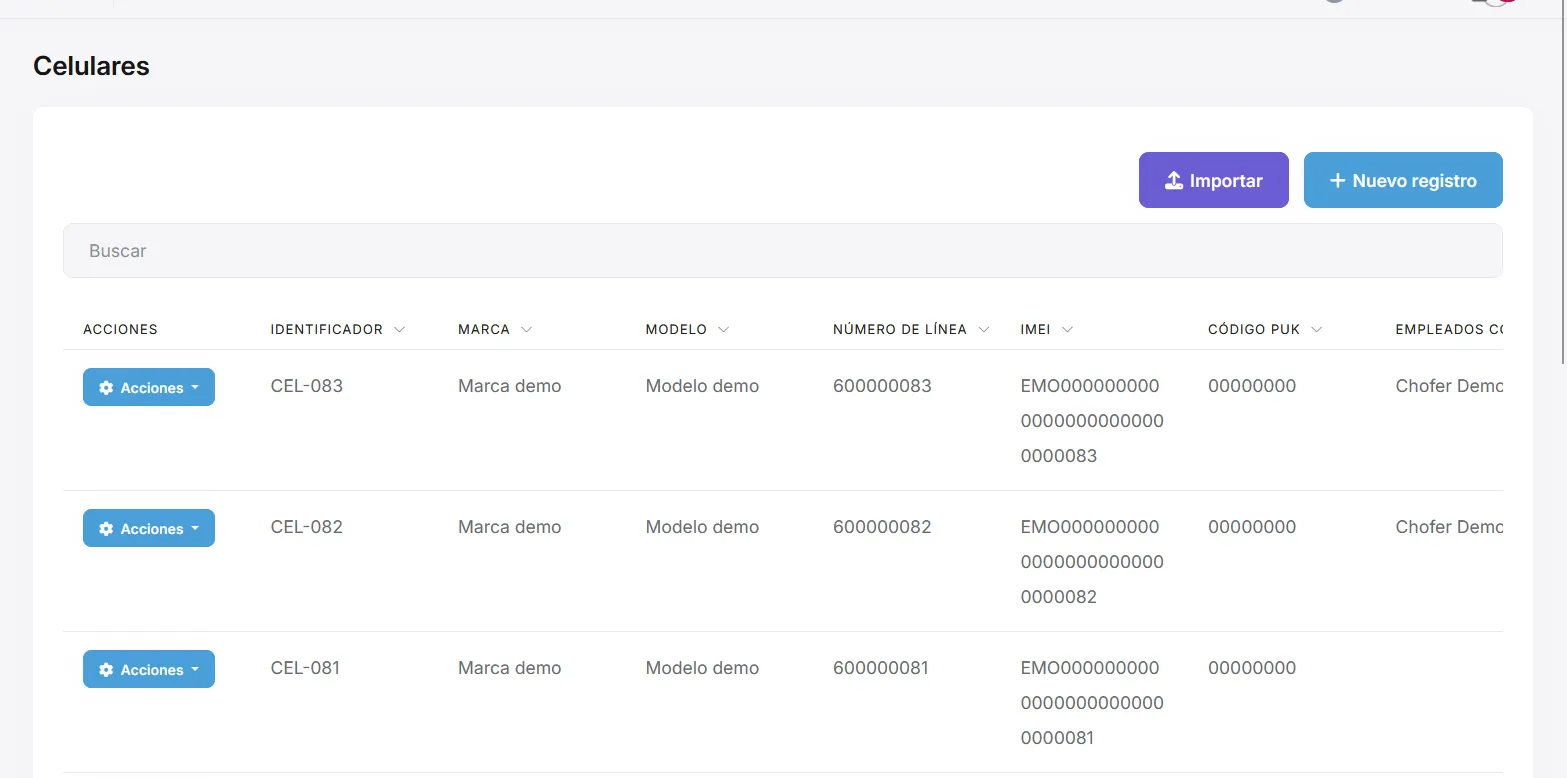Click the ACCIONES column header
This screenshot has height=778, width=1567.
coord(120,329)
